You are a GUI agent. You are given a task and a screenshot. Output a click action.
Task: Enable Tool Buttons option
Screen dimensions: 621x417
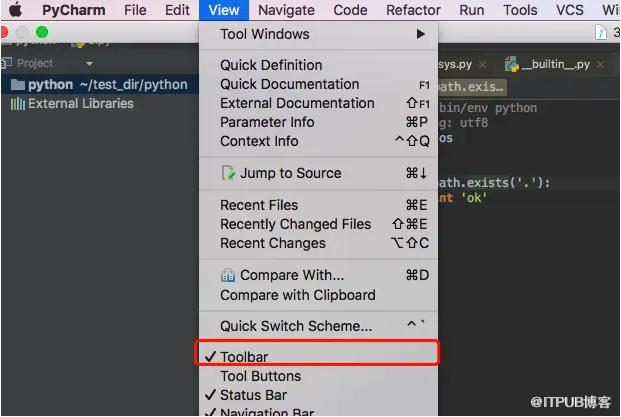[318, 376]
